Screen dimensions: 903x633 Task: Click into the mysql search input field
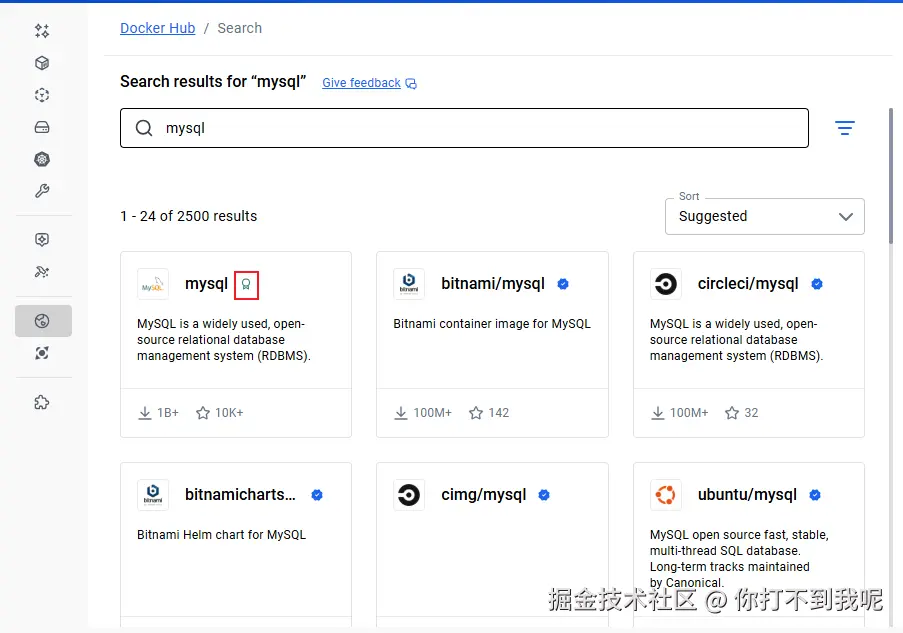464,128
